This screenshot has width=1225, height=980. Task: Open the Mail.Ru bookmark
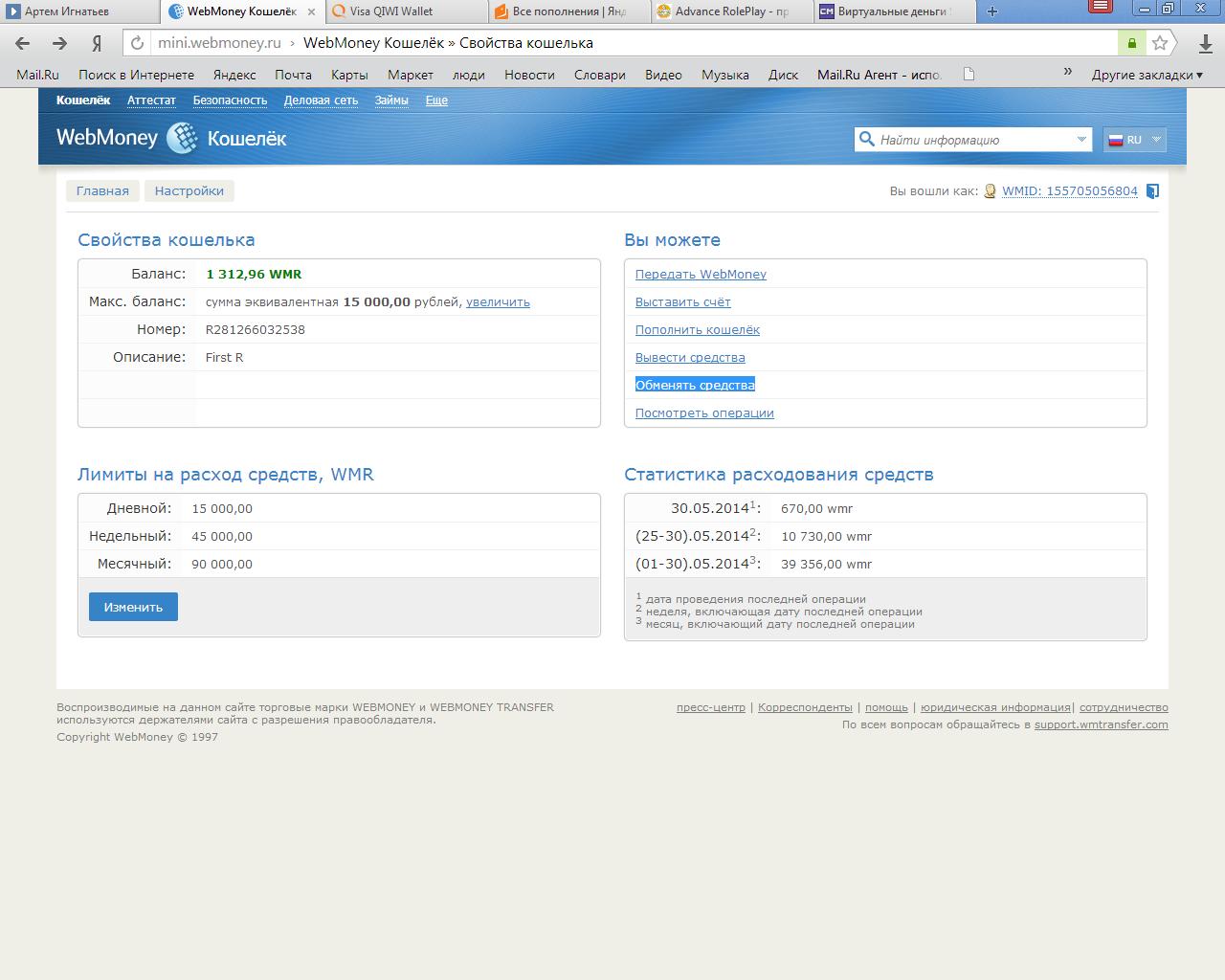(x=37, y=75)
